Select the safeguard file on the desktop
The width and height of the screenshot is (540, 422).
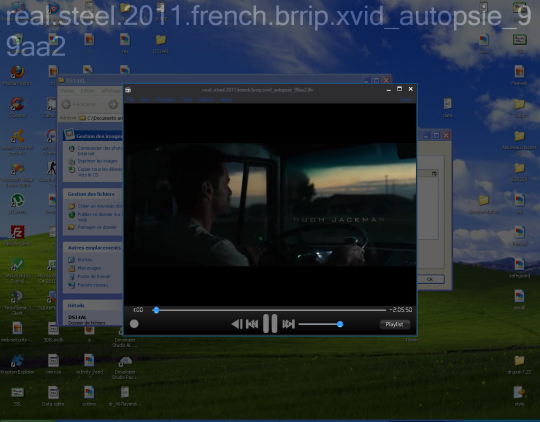click(x=519, y=268)
